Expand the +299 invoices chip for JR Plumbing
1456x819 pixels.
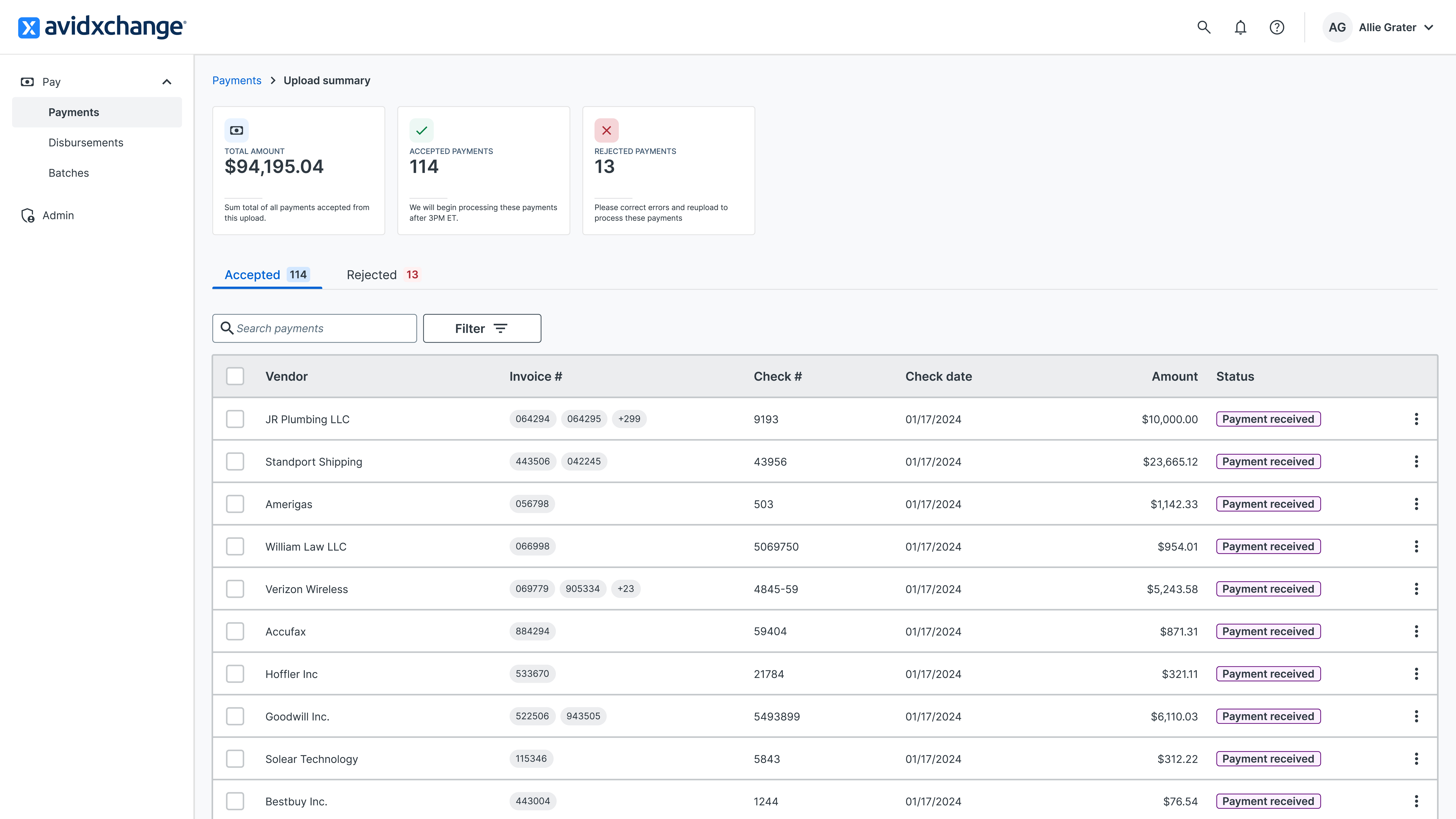coord(629,419)
